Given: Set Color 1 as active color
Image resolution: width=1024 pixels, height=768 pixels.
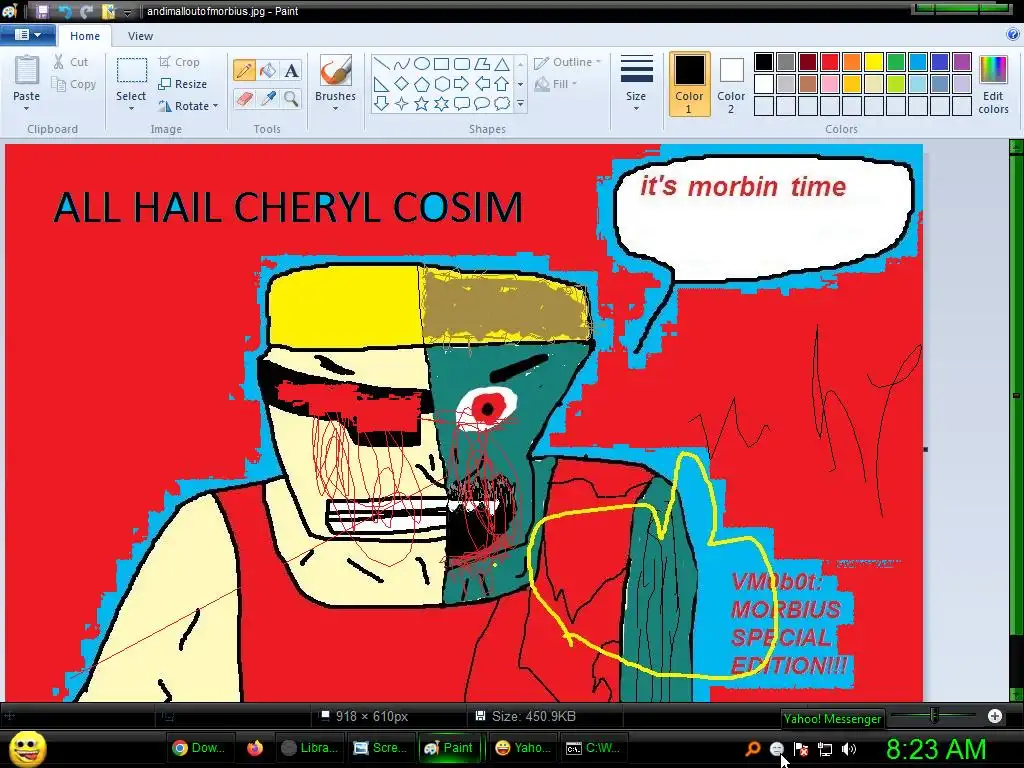Looking at the screenshot, I should 689,84.
